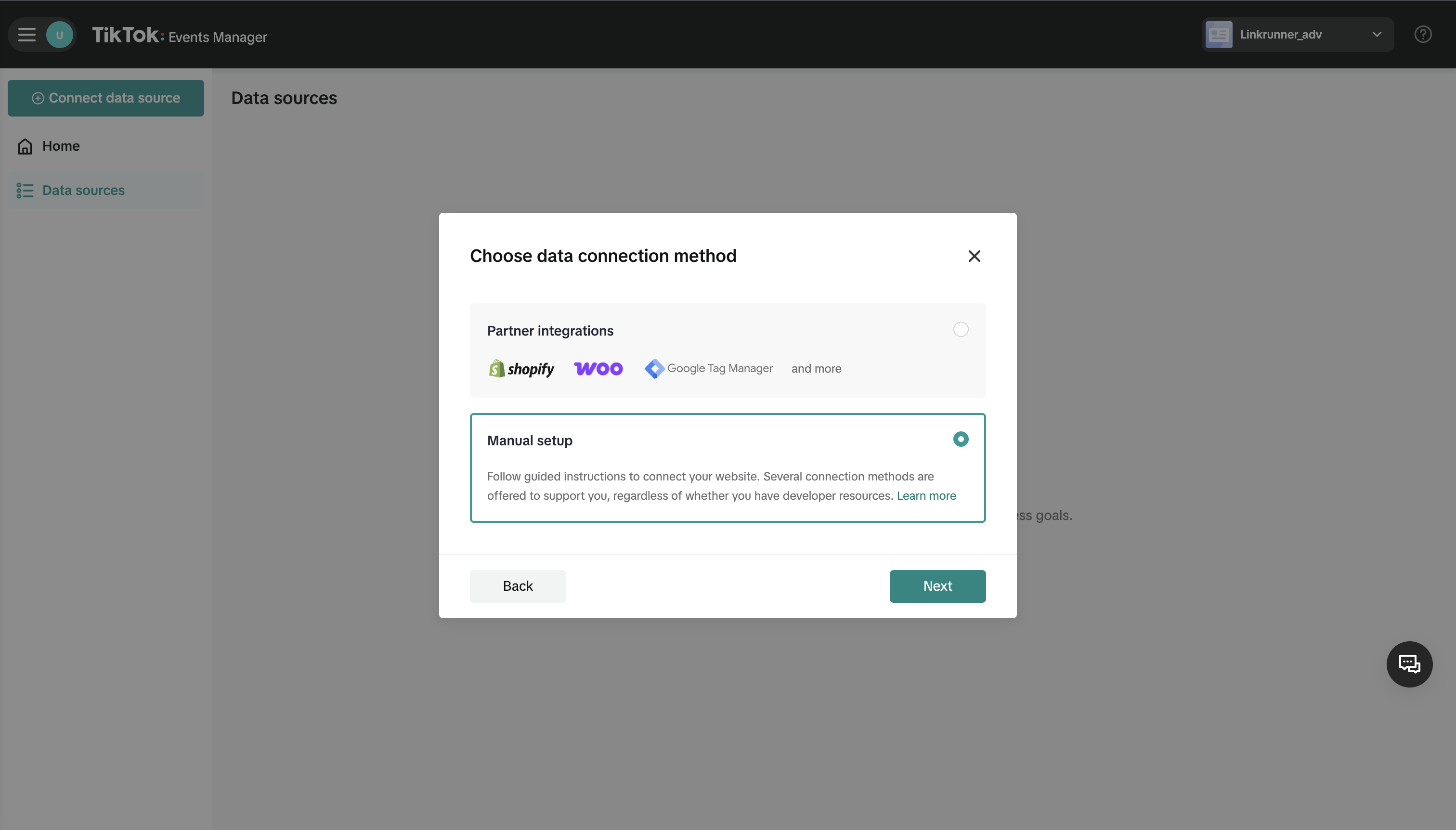Click the dialog title 'Choose data connection method'
Image resolution: width=1456 pixels, height=830 pixels.
tap(603, 256)
